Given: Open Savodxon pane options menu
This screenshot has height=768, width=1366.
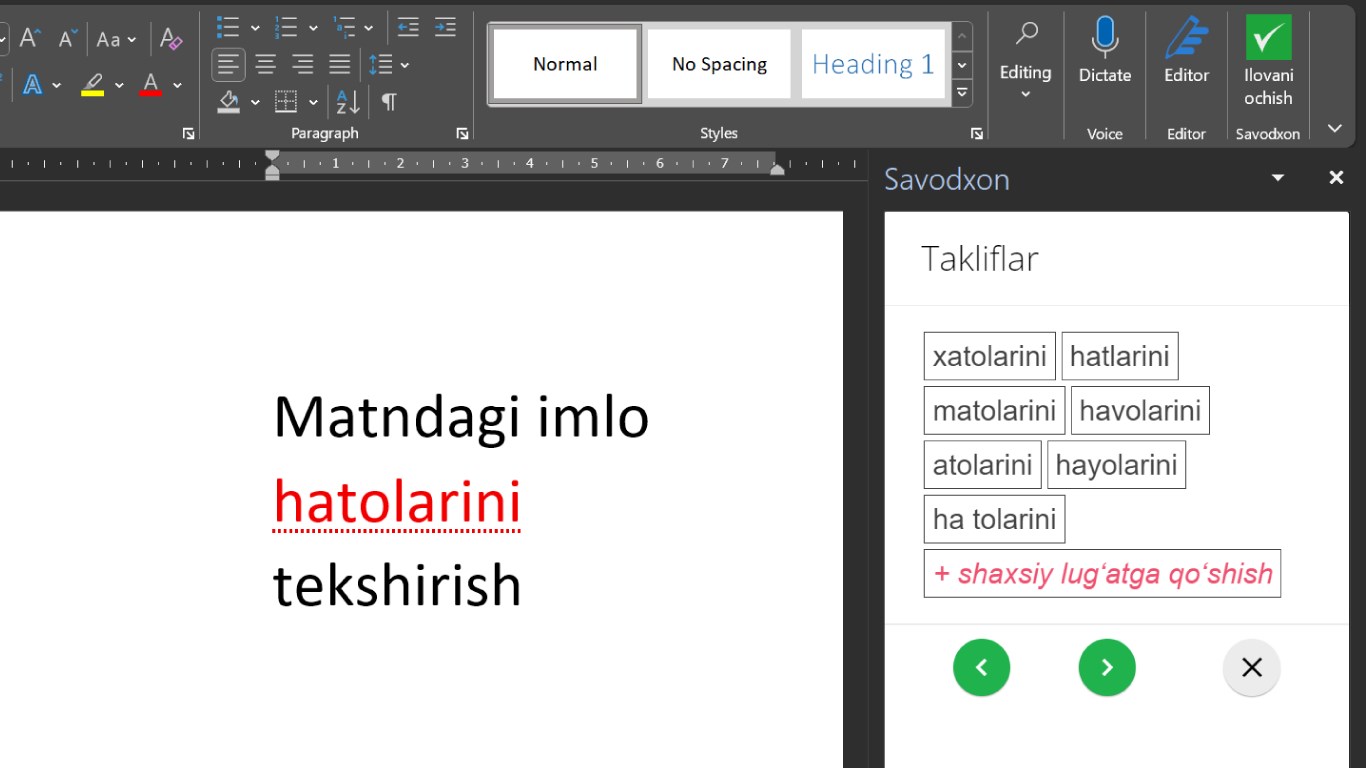Looking at the screenshot, I should [1277, 178].
